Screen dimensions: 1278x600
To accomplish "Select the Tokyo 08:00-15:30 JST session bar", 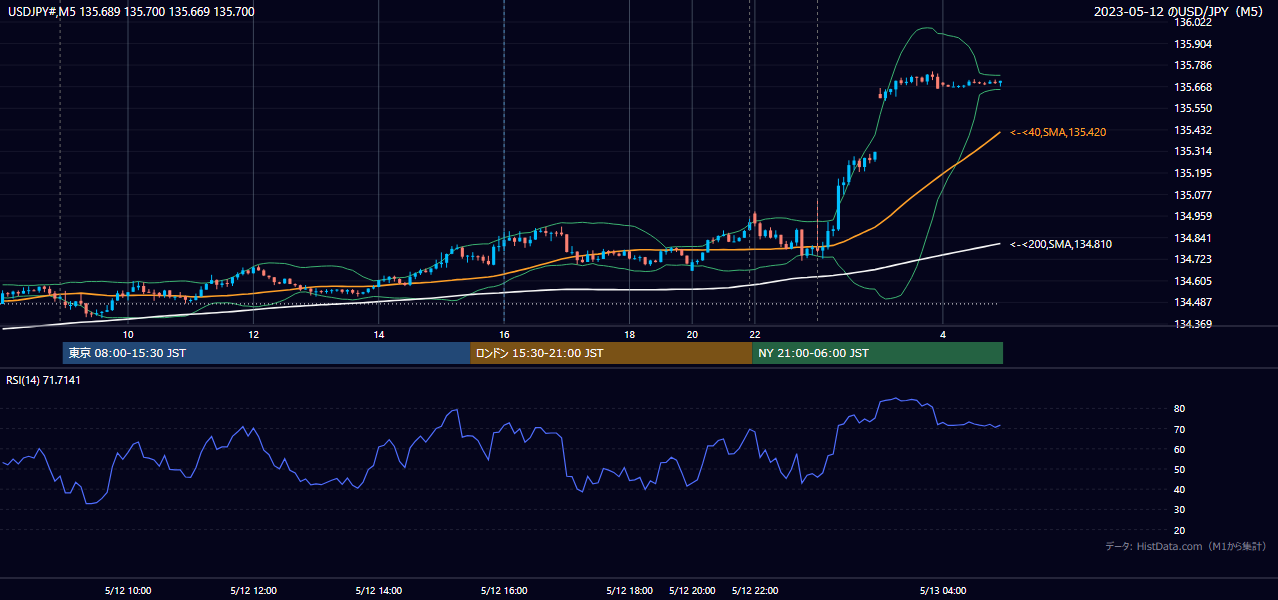I will [x=266, y=353].
